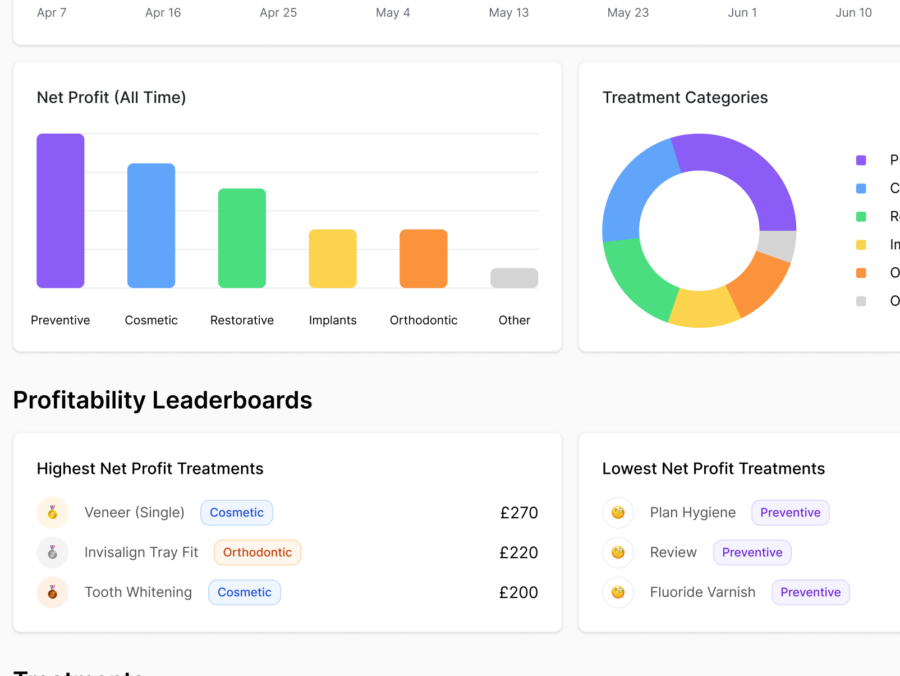The height and width of the screenshot is (676, 900).
Task: Select the grey Other bar in Net Profit chart
Action: pyautogui.click(x=514, y=278)
